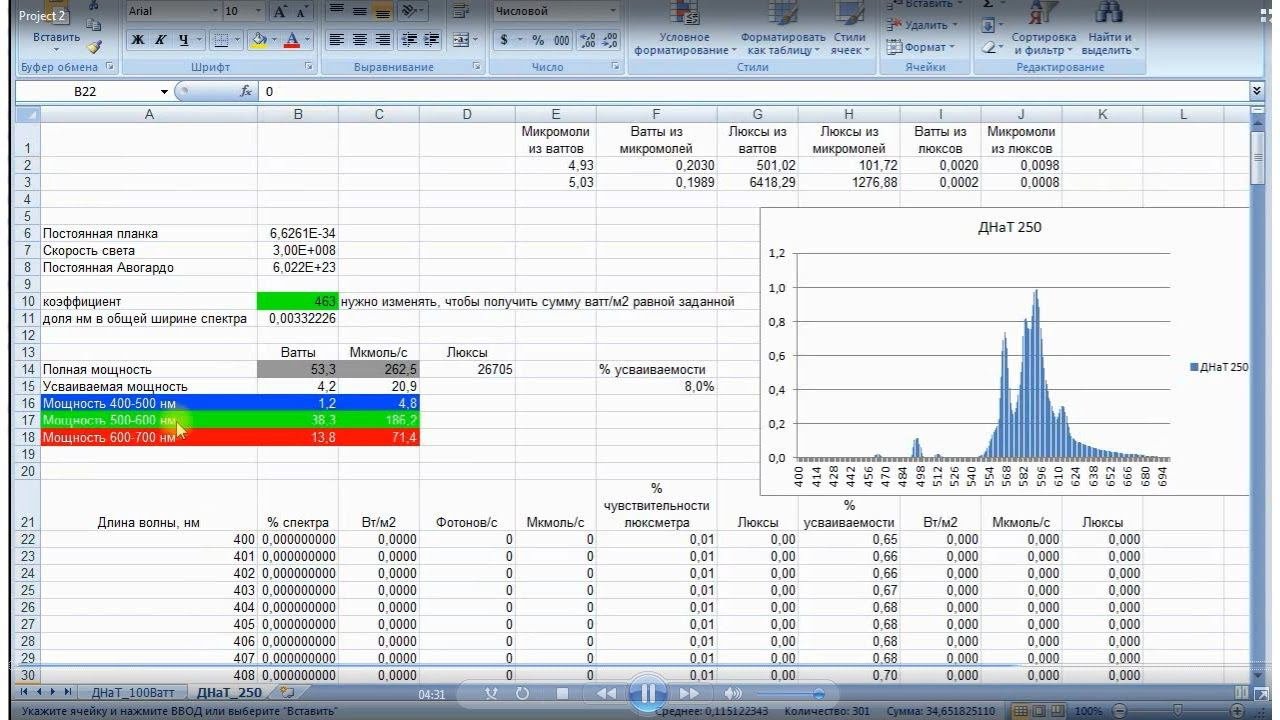Image resolution: width=1280 pixels, height=720 pixels.
Task: Increase cell indent
Action: click(x=430, y=40)
